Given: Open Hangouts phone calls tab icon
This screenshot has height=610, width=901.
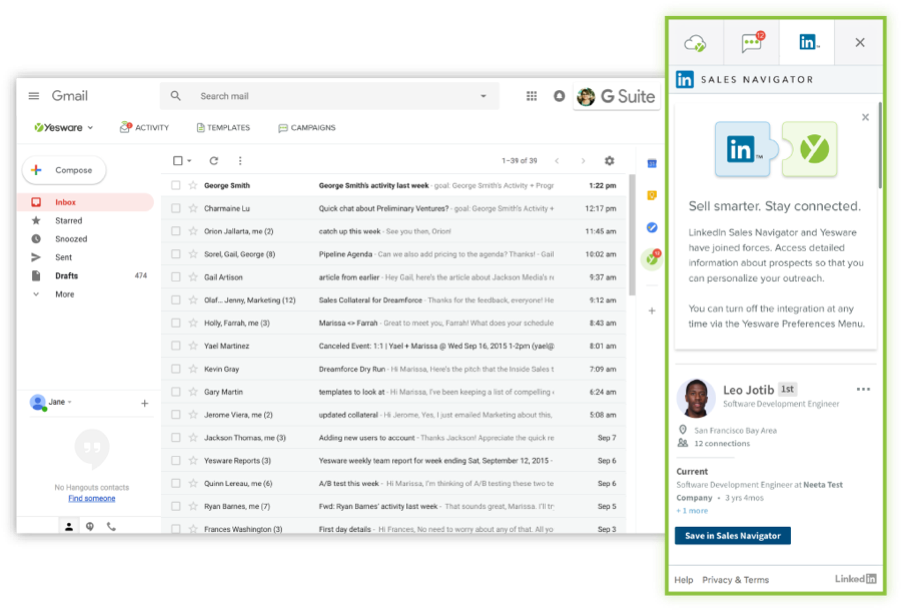Looking at the screenshot, I should click(111, 526).
